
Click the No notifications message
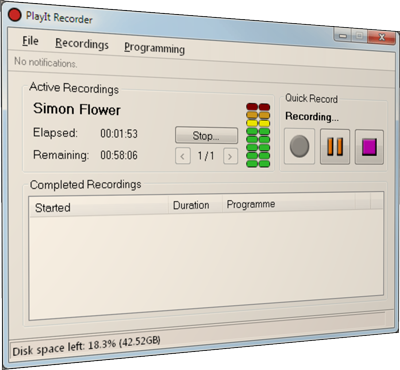click(x=46, y=62)
